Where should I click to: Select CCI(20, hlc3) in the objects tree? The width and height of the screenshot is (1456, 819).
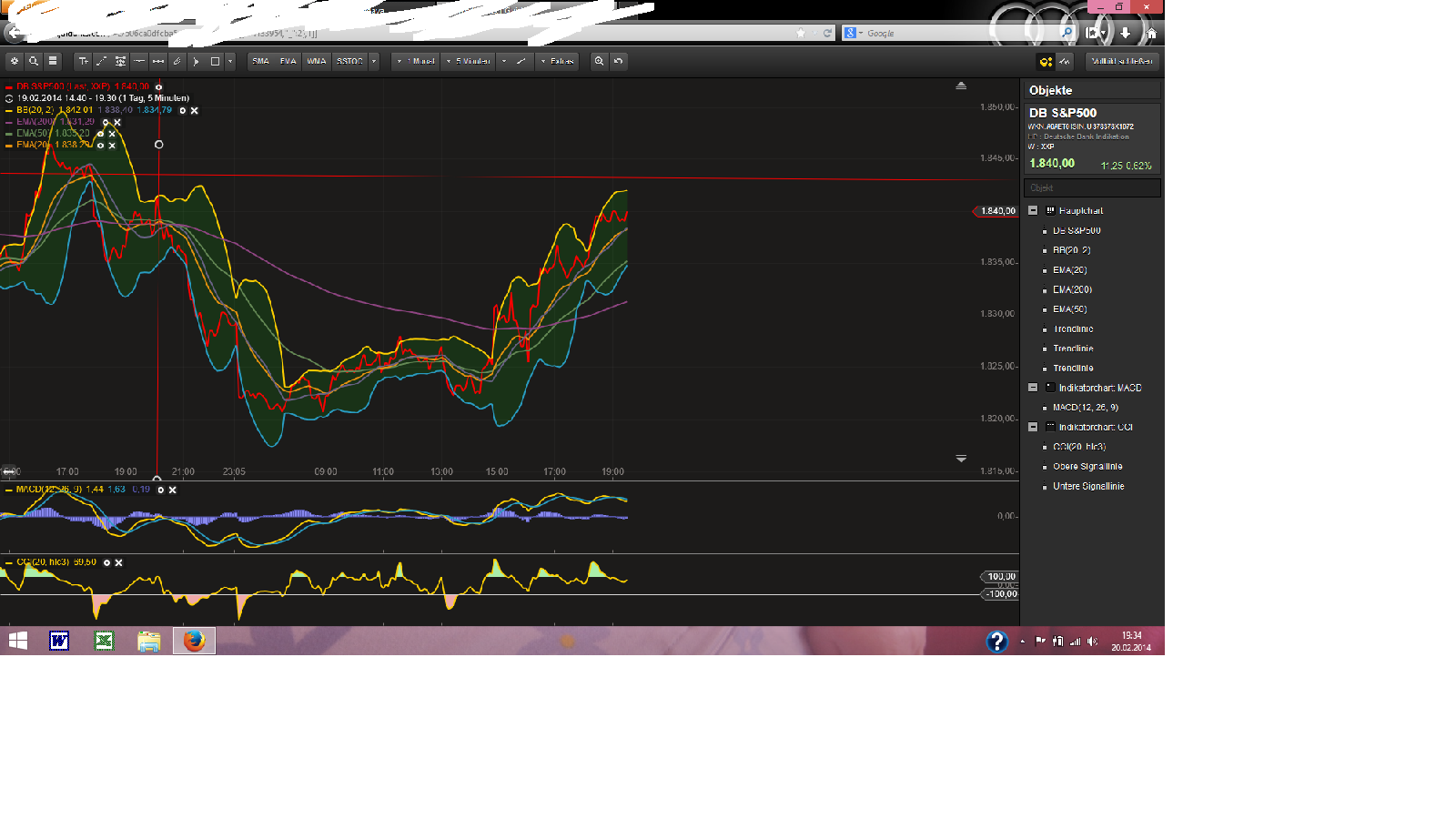1079,447
